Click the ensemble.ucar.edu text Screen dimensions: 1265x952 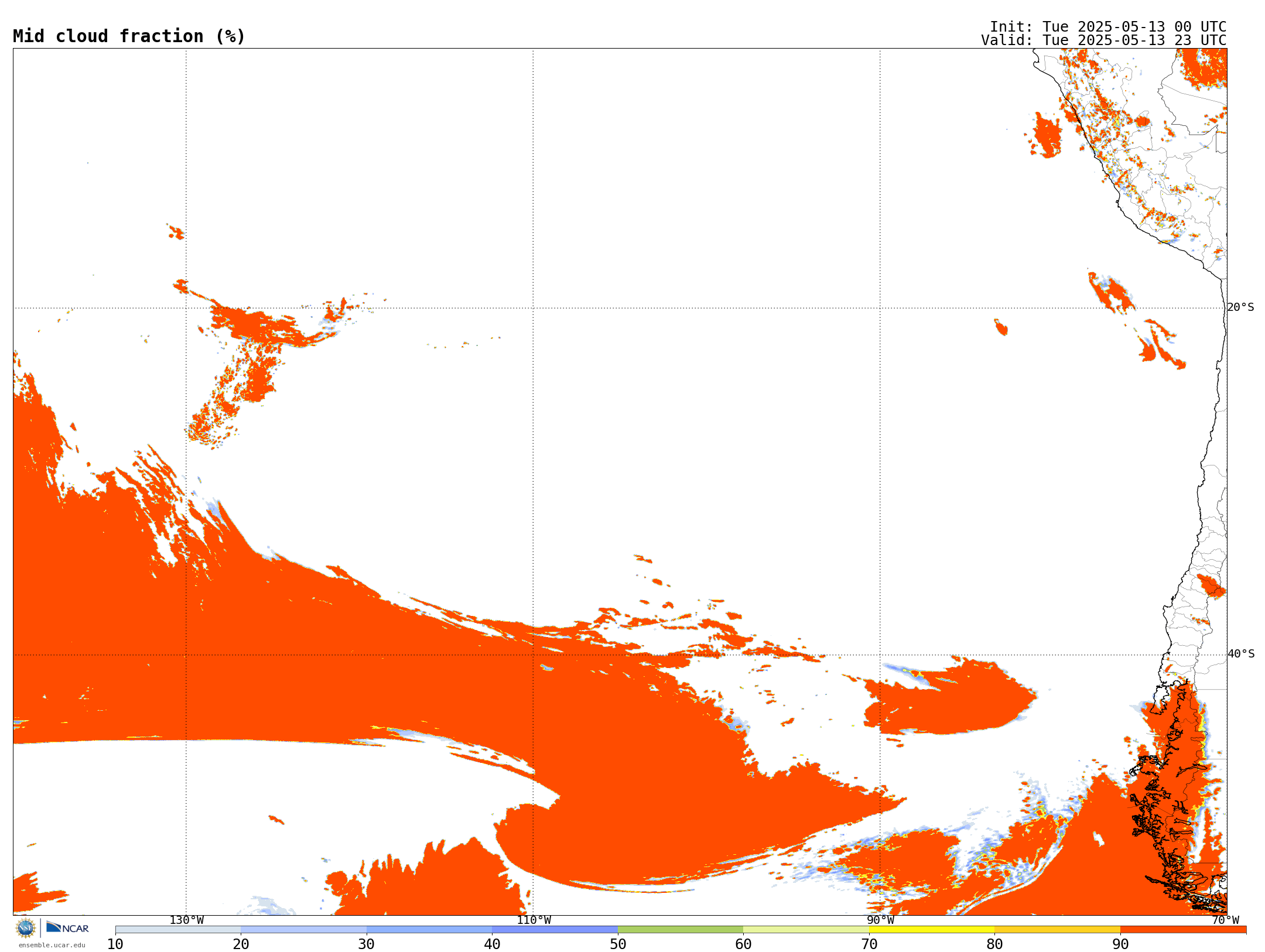click(52, 945)
